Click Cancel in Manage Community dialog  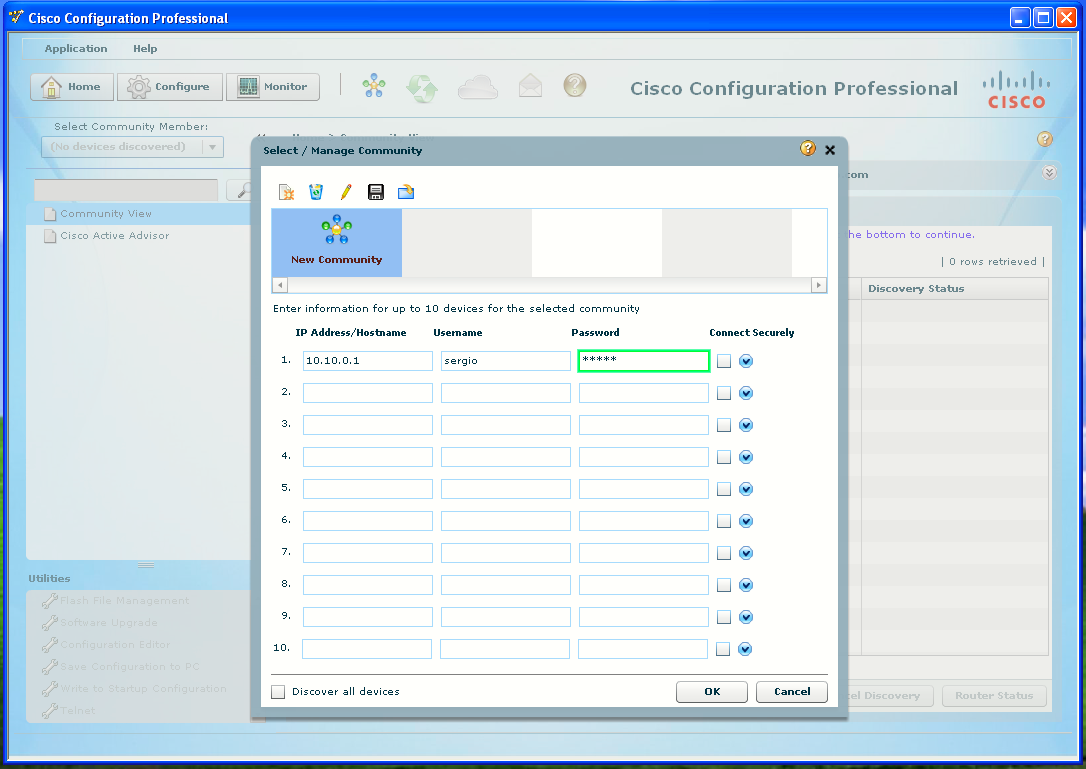(792, 691)
